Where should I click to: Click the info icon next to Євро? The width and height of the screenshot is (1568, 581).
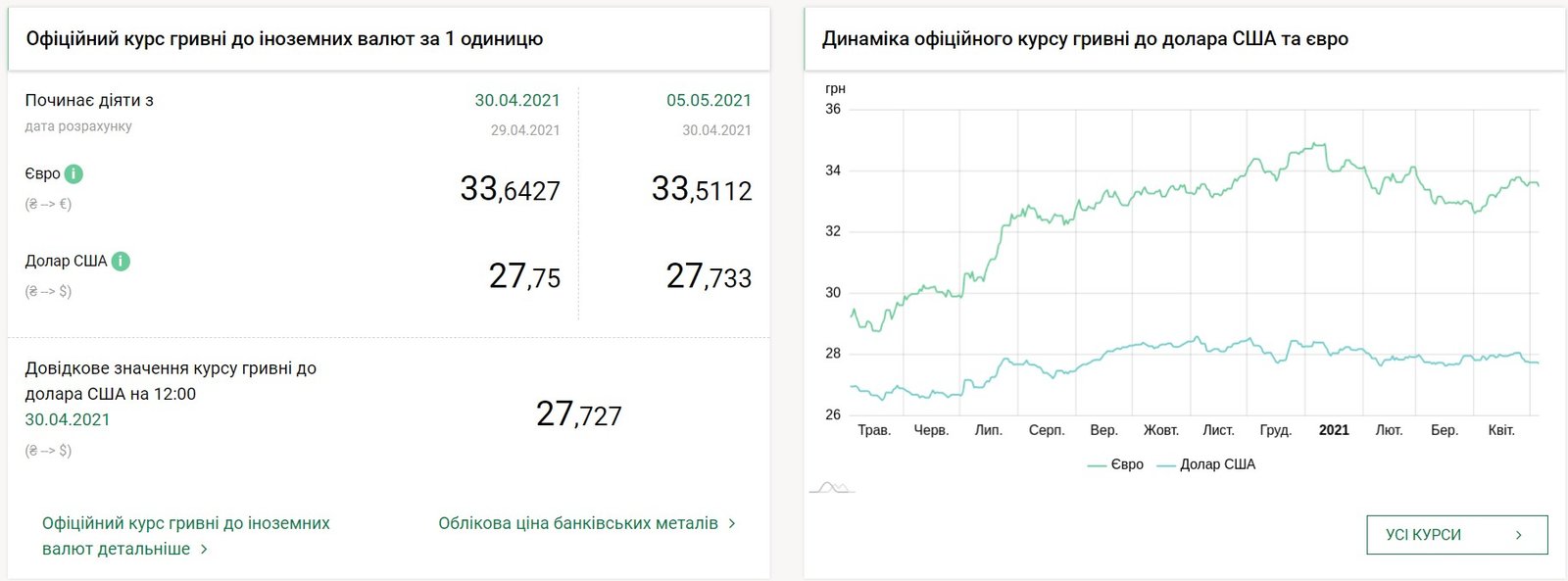73,173
